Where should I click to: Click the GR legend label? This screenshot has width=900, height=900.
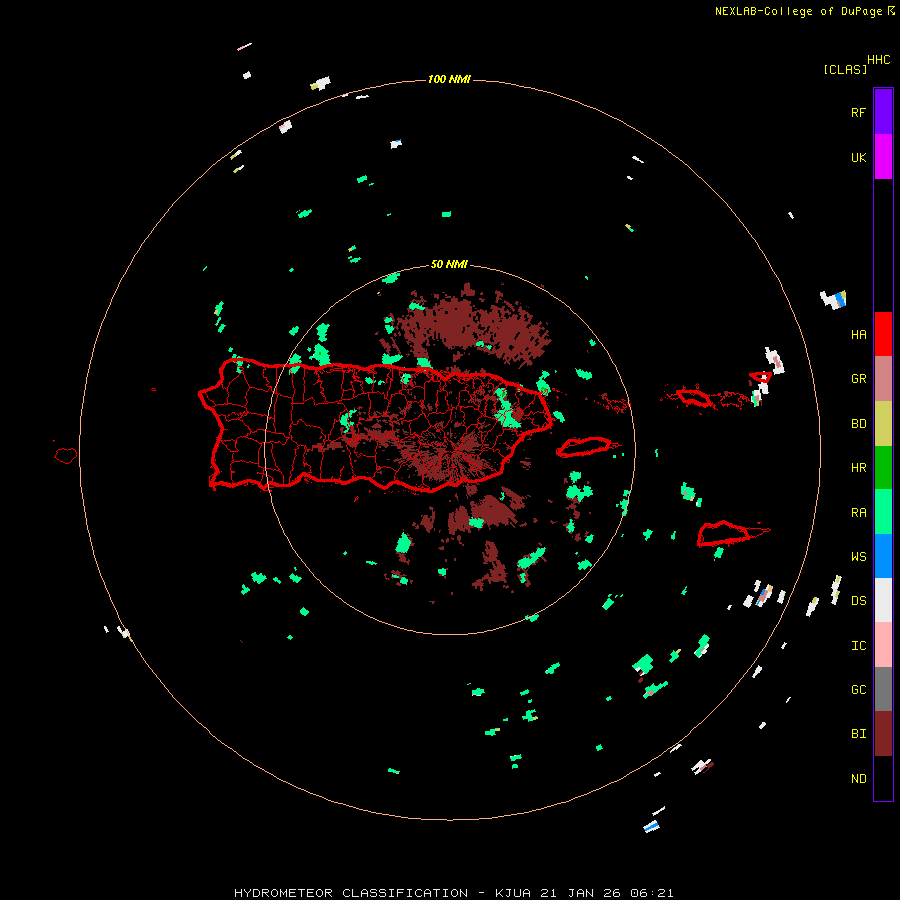(858, 379)
